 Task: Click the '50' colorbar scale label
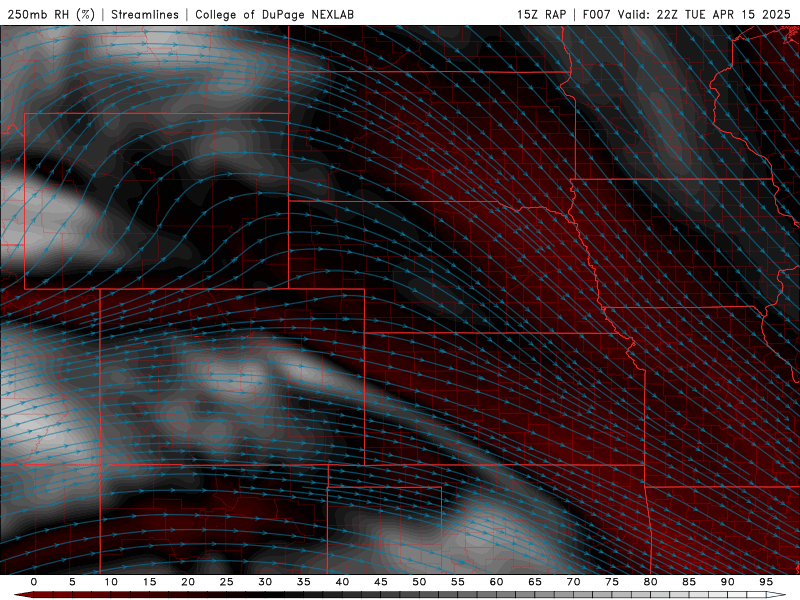click(x=419, y=582)
